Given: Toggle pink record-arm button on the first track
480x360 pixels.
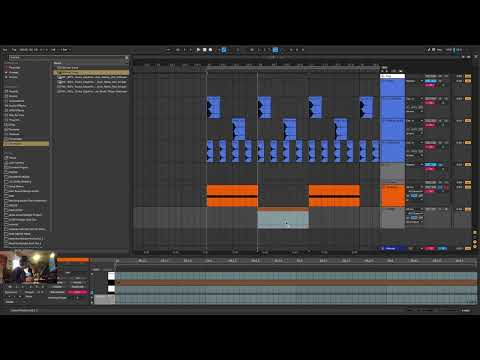Looking at the screenshot, I should [x=430, y=85].
